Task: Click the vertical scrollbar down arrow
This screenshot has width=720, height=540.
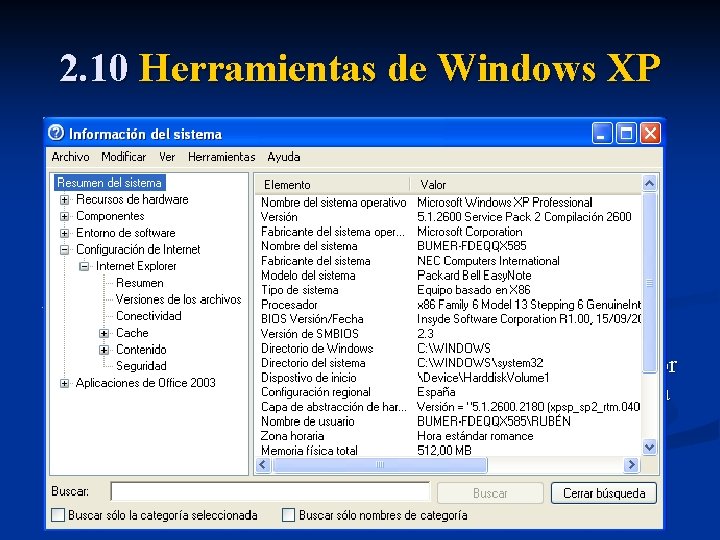Action: (x=649, y=447)
